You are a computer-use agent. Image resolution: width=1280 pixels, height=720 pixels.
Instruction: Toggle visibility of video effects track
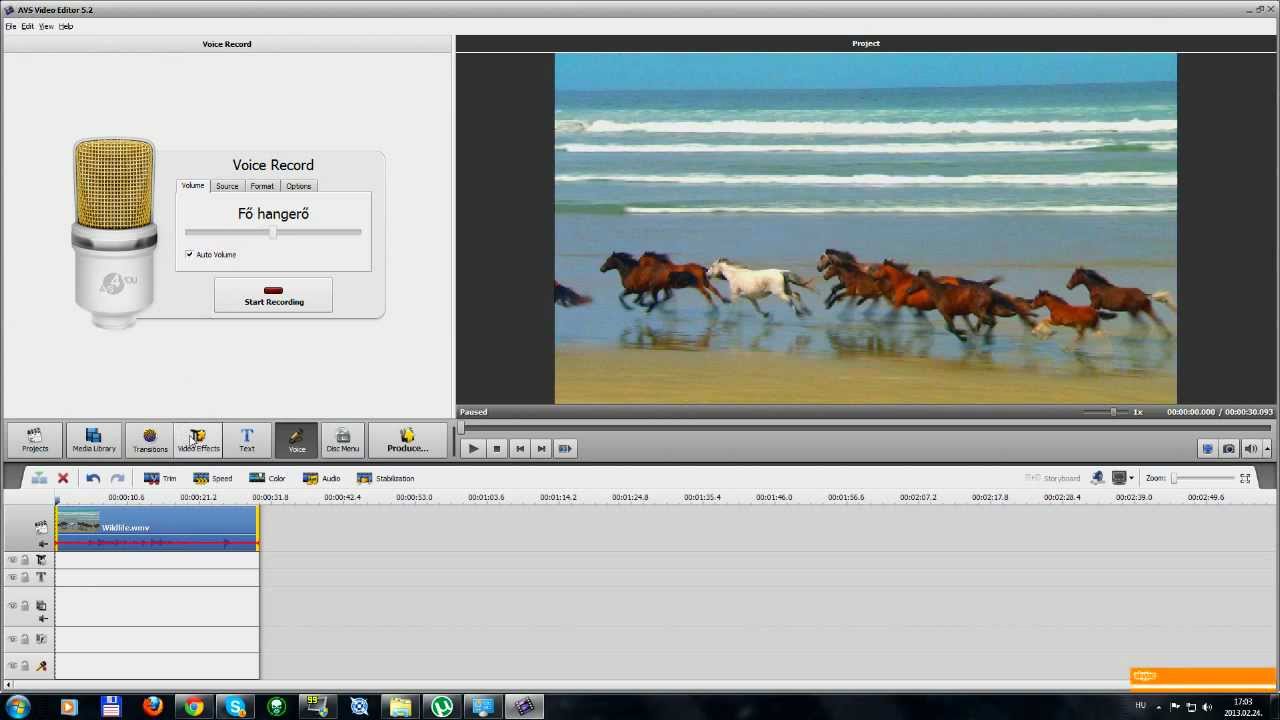(12, 560)
